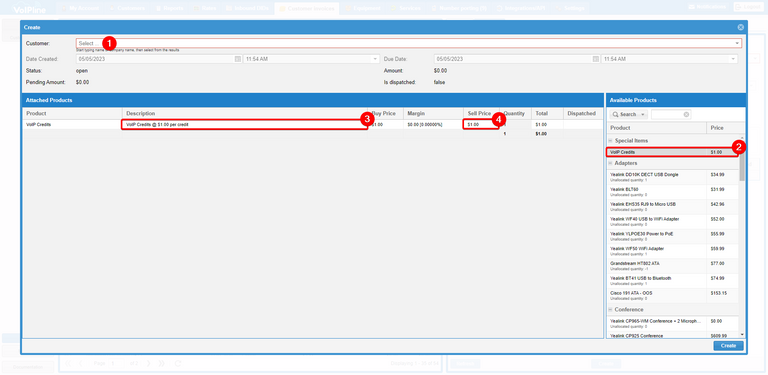This screenshot has height=375, width=768.
Task: Select Cisco 191 ATA - OOS product
Action: (x=673, y=296)
